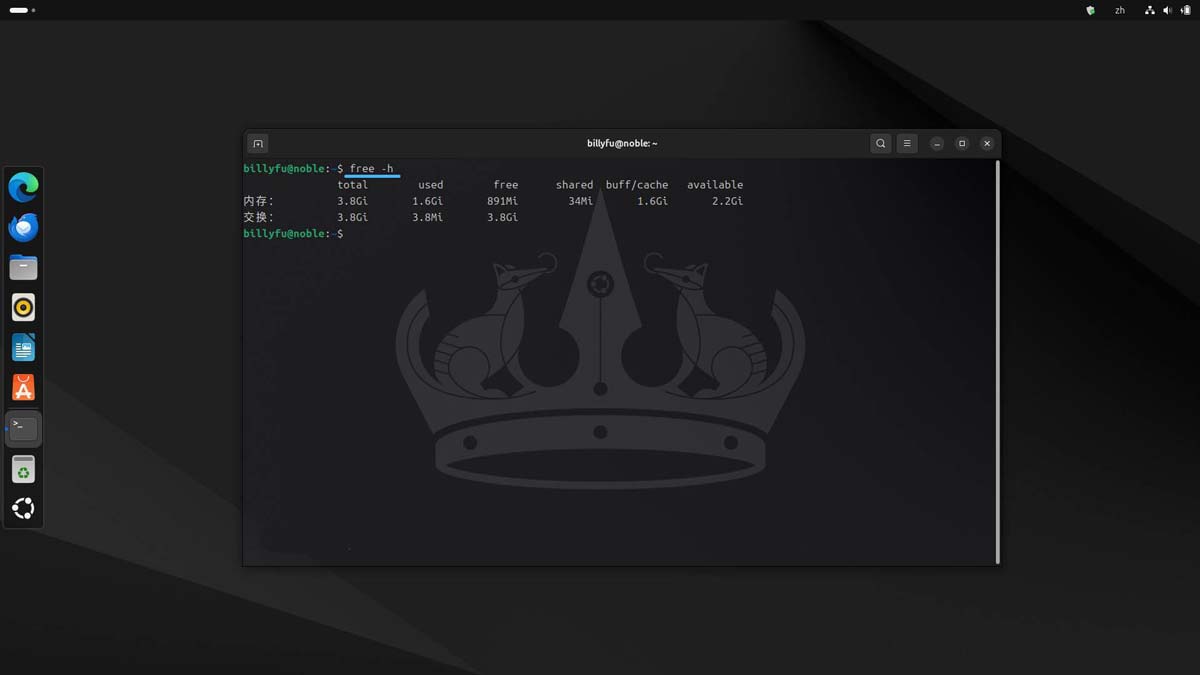Open system menu via the volume icon
Viewport: 1200px width, 675px height.
(1166, 10)
